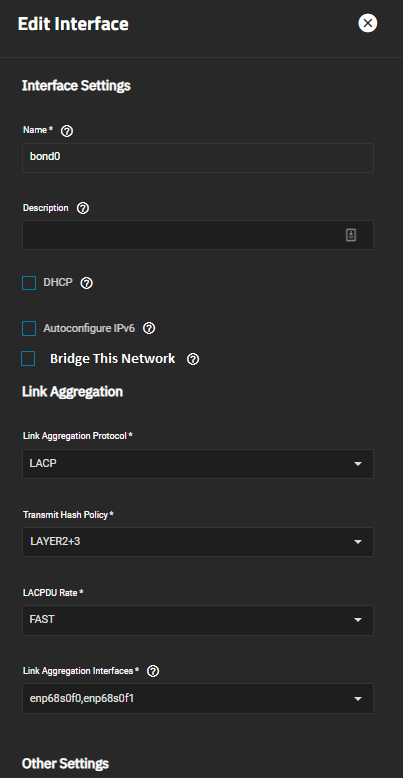Screen dimensions: 403x778
Task: Close the Edit Interface panel
Action: [x=368, y=23]
